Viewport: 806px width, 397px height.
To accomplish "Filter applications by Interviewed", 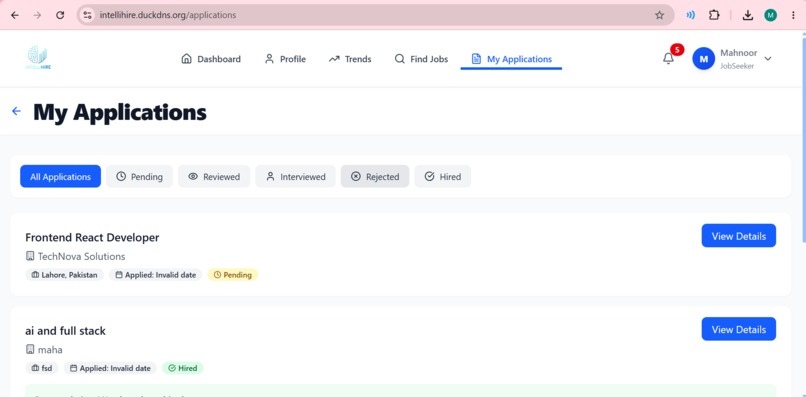I will click(x=296, y=176).
